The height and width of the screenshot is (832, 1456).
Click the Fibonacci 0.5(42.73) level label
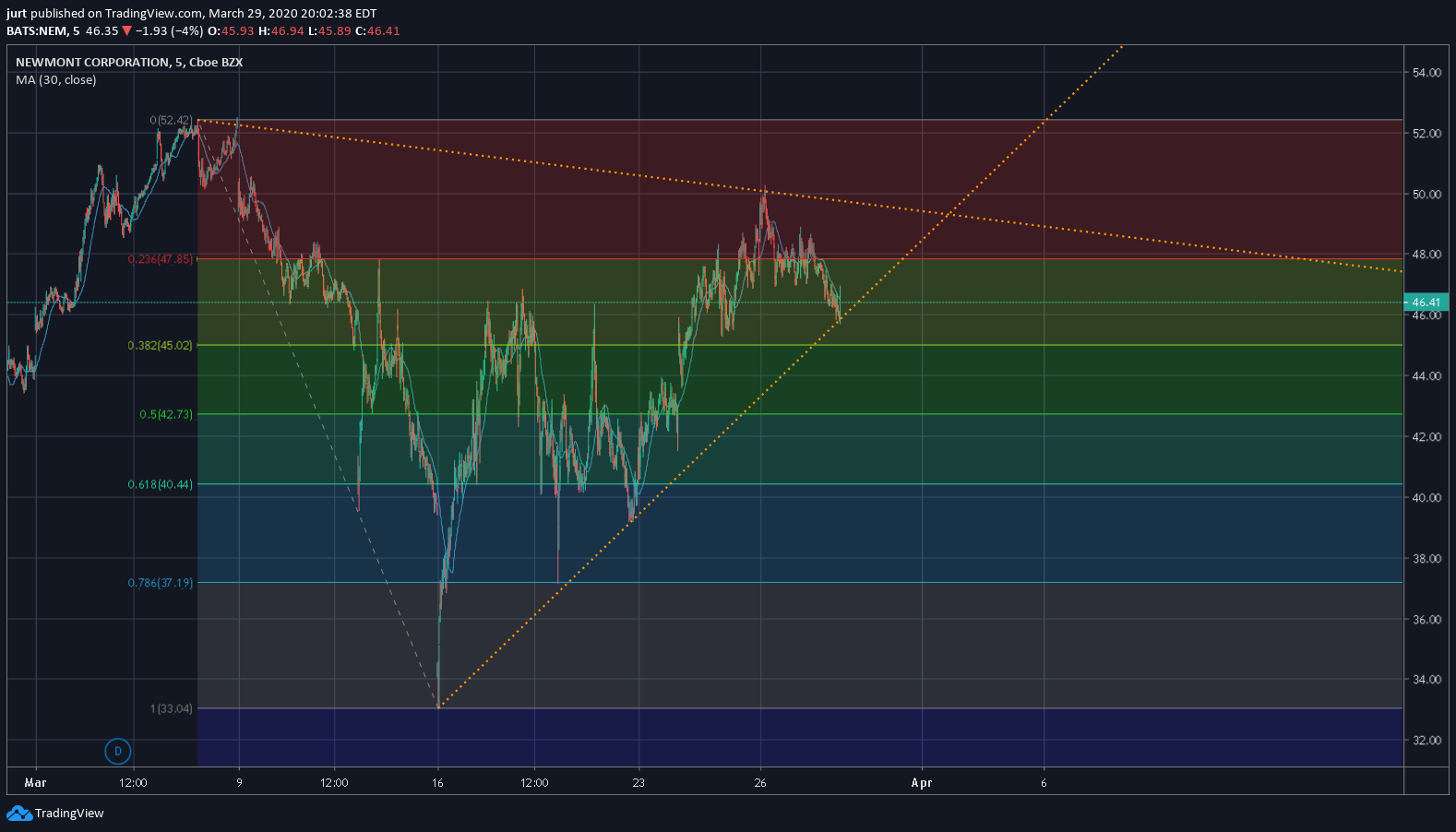[x=166, y=415]
